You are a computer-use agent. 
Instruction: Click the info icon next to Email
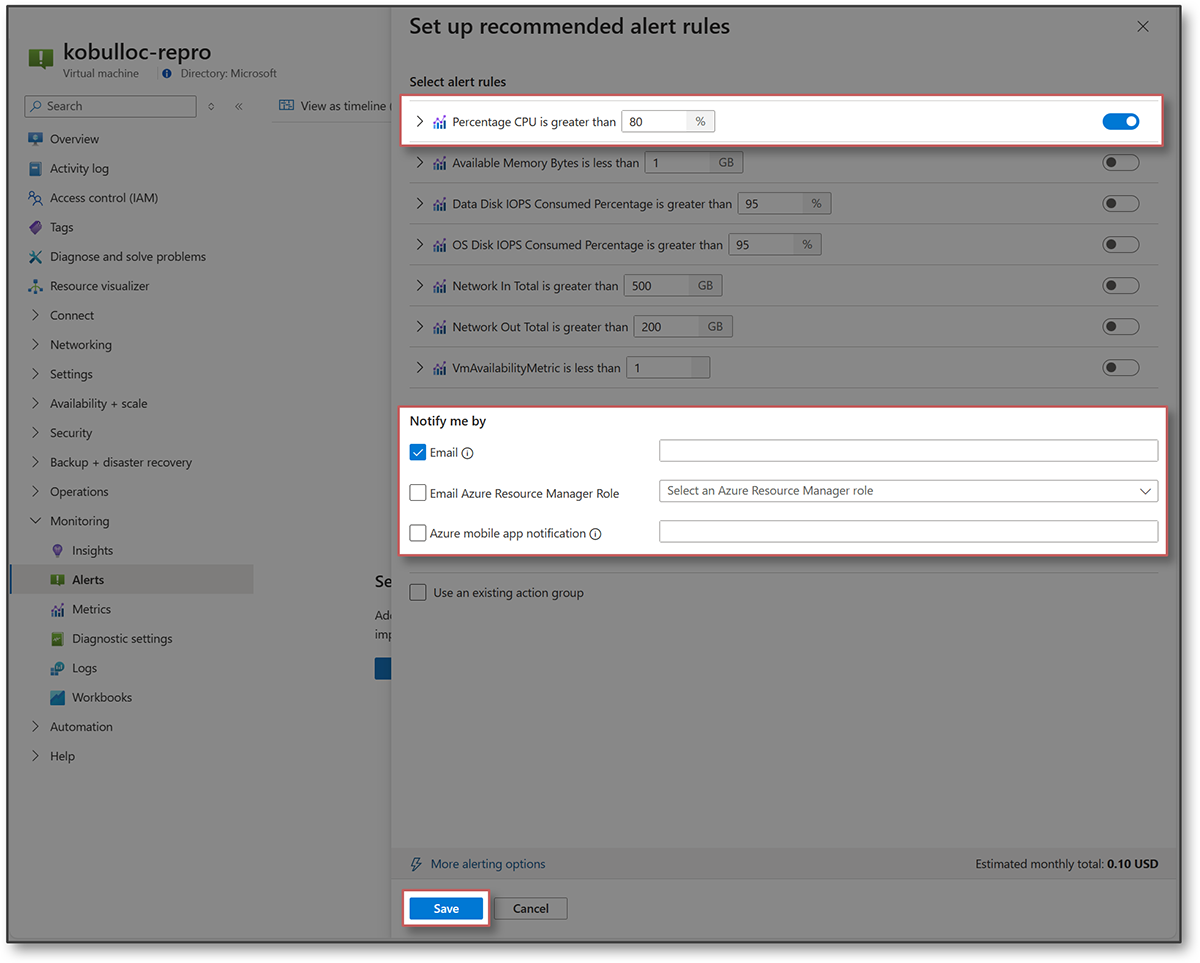pos(468,453)
